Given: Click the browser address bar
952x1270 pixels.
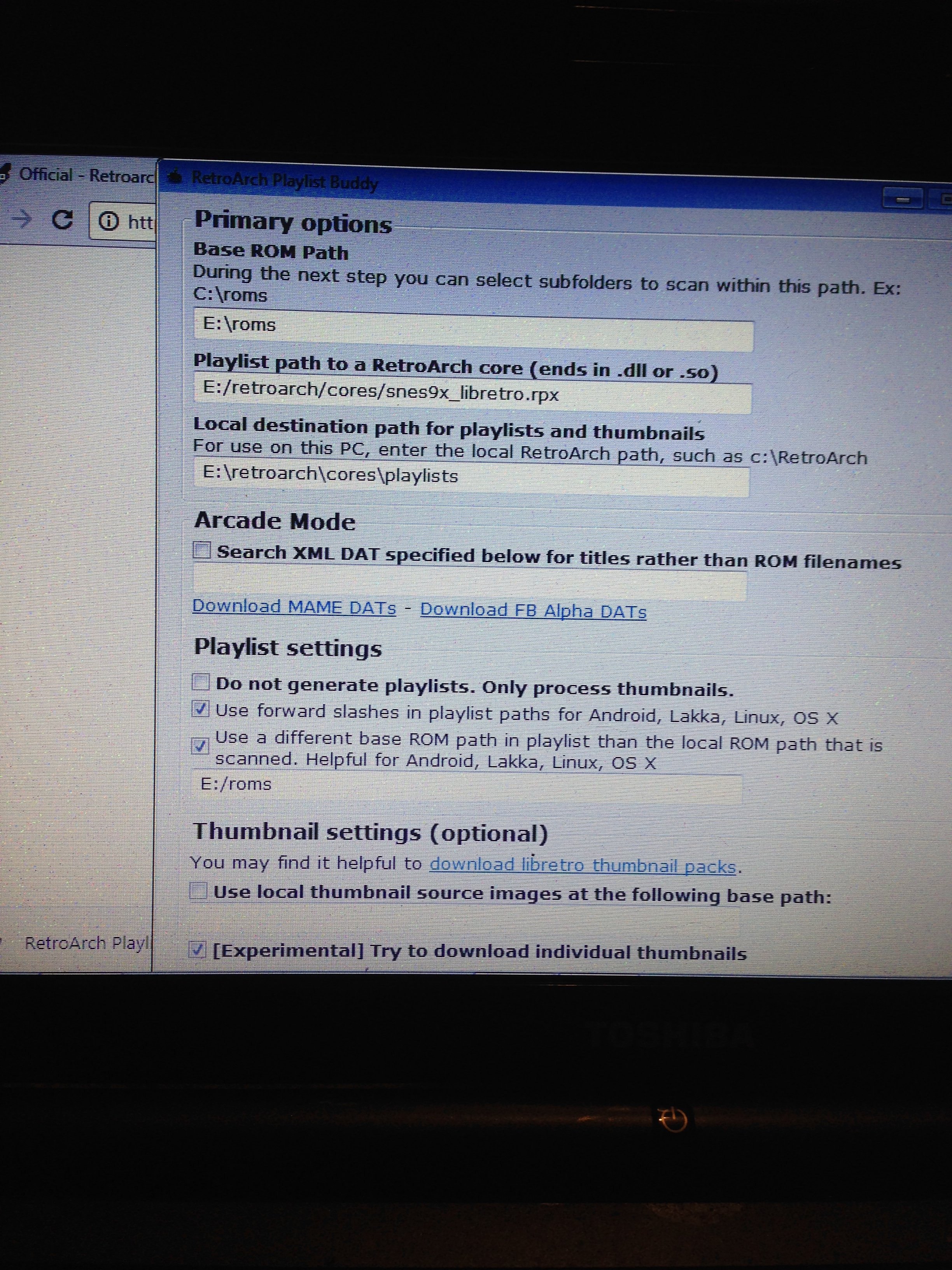Looking at the screenshot, I should point(122,221).
